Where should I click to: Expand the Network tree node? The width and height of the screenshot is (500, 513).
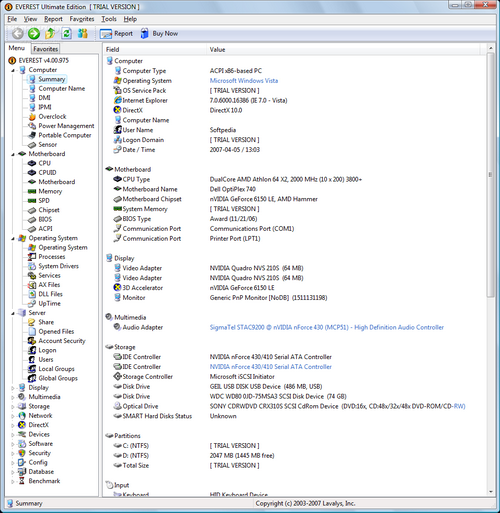click(x=13, y=416)
